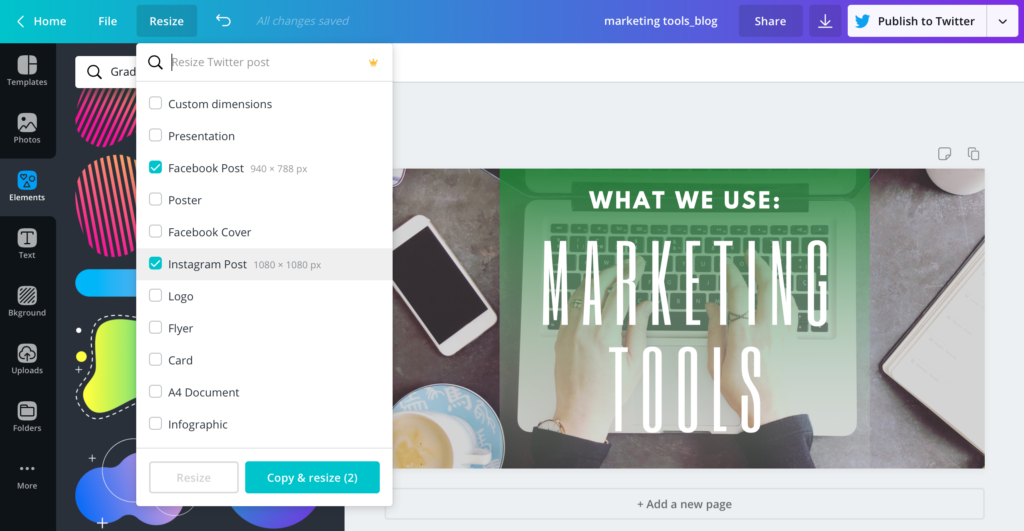Image resolution: width=1024 pixels, height=531 pixels.
Task: Select WHAT WE USE: heading on canvas
Action: [x=684, y=199]
